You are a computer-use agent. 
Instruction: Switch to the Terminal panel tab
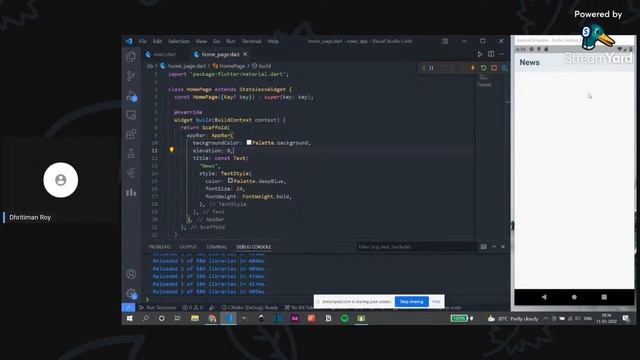pos(216,247)
